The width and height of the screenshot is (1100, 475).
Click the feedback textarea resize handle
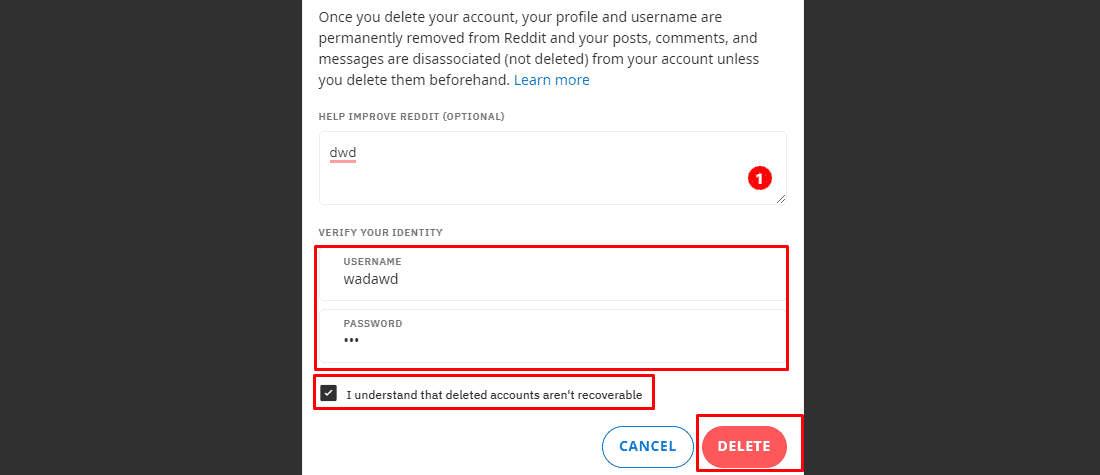pos(781,199)
